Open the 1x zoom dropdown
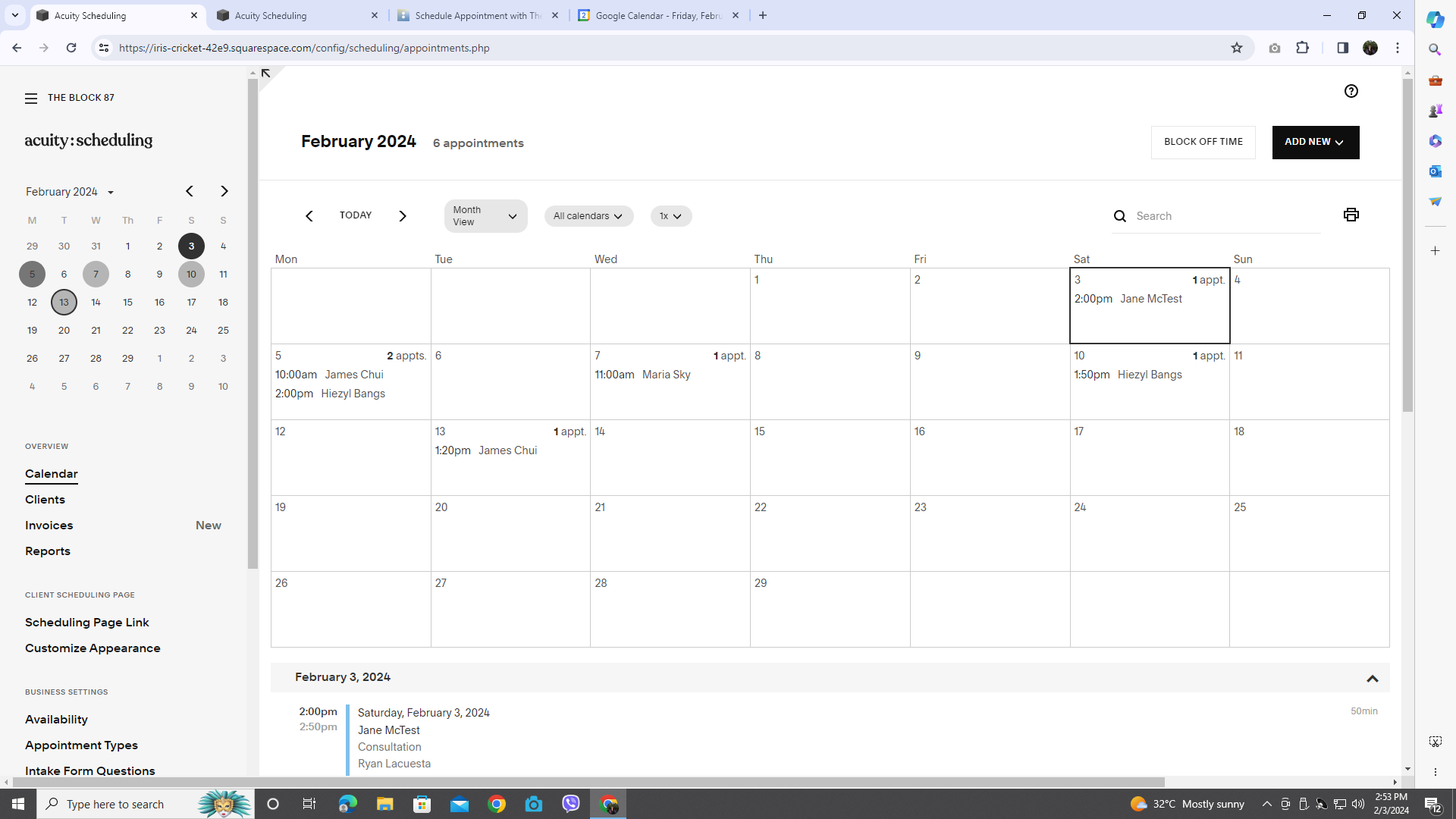Image resolution: width=1456 pixels, height=819 pixels. 670,216
